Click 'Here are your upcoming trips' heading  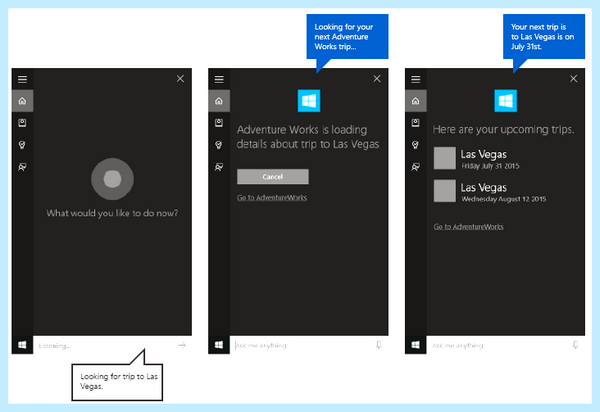[504, 130]
